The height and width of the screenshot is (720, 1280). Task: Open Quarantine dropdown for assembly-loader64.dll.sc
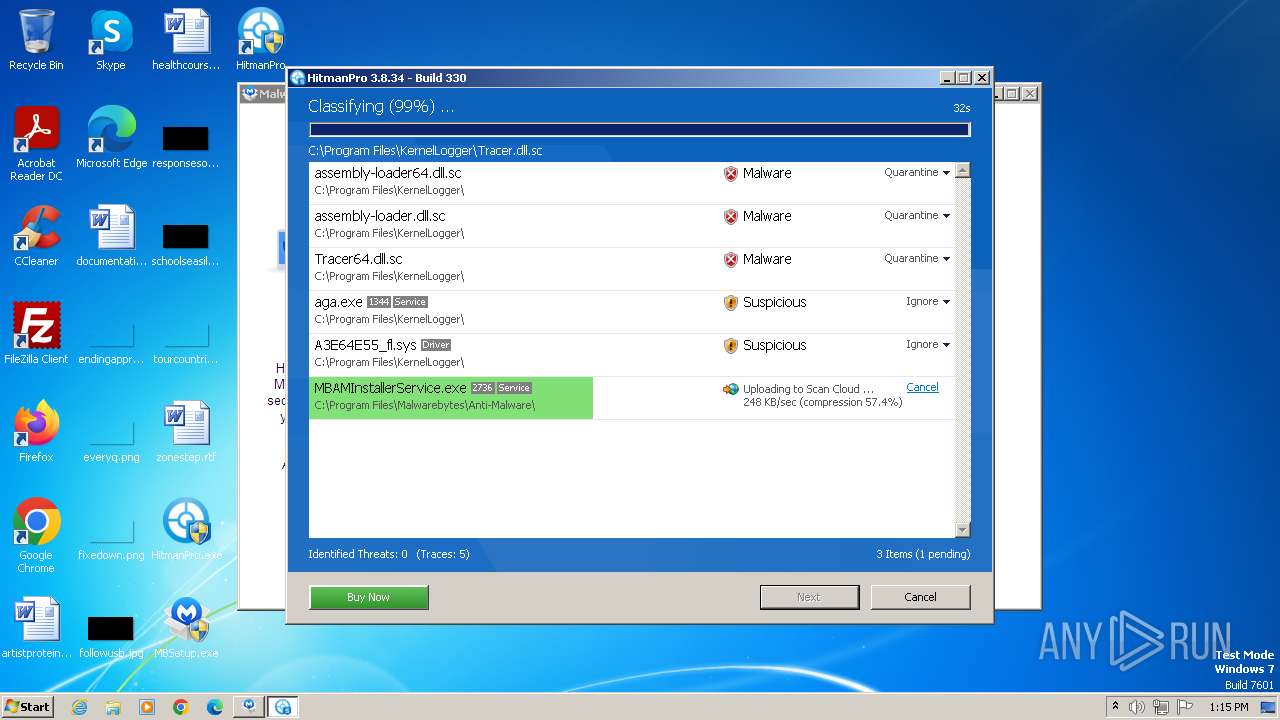pyautogui.click(x=916, y=173)
